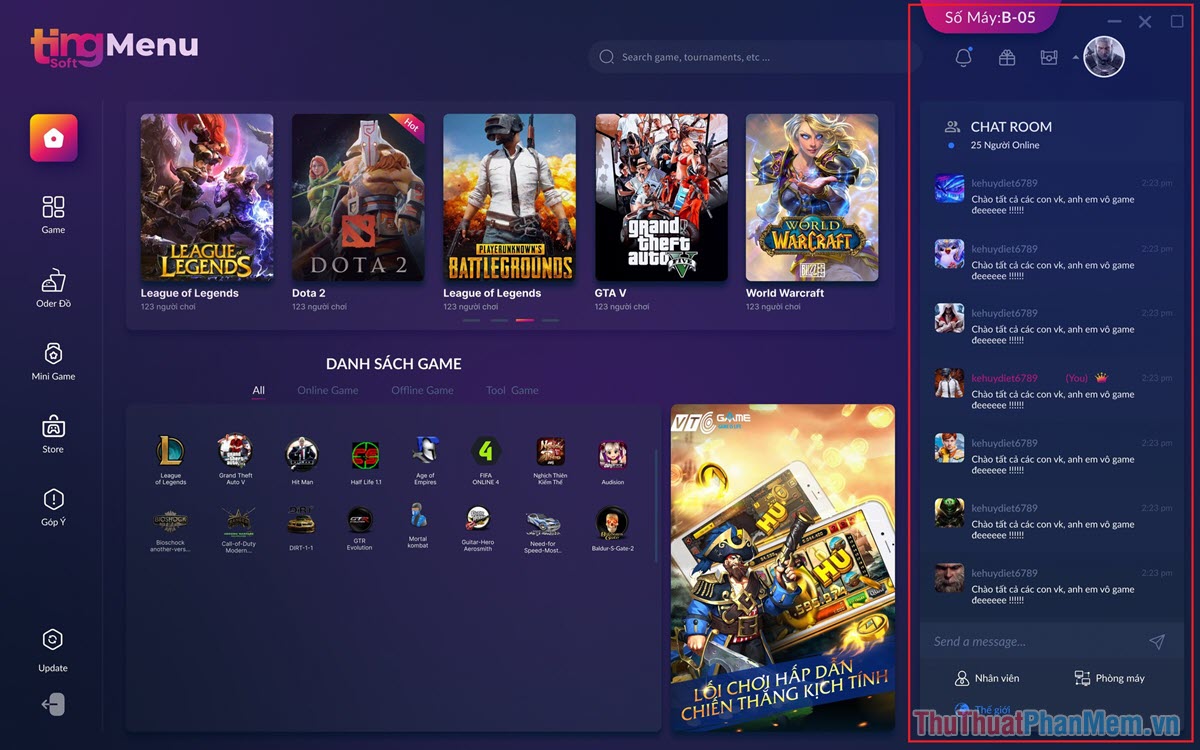Click the Update sidebar icon
Image resolution: width=1200 pixels, height=750 pixels.
coord(52,640)
